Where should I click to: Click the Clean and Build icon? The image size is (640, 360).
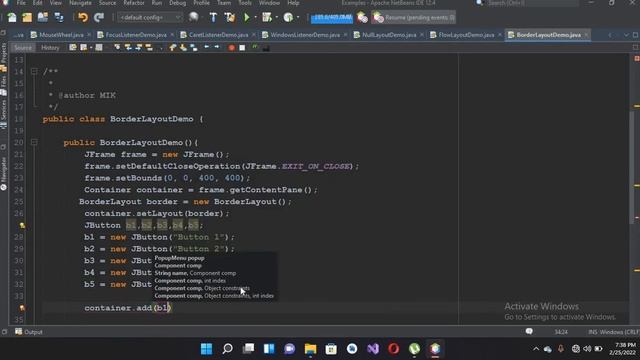click(229, 18)
